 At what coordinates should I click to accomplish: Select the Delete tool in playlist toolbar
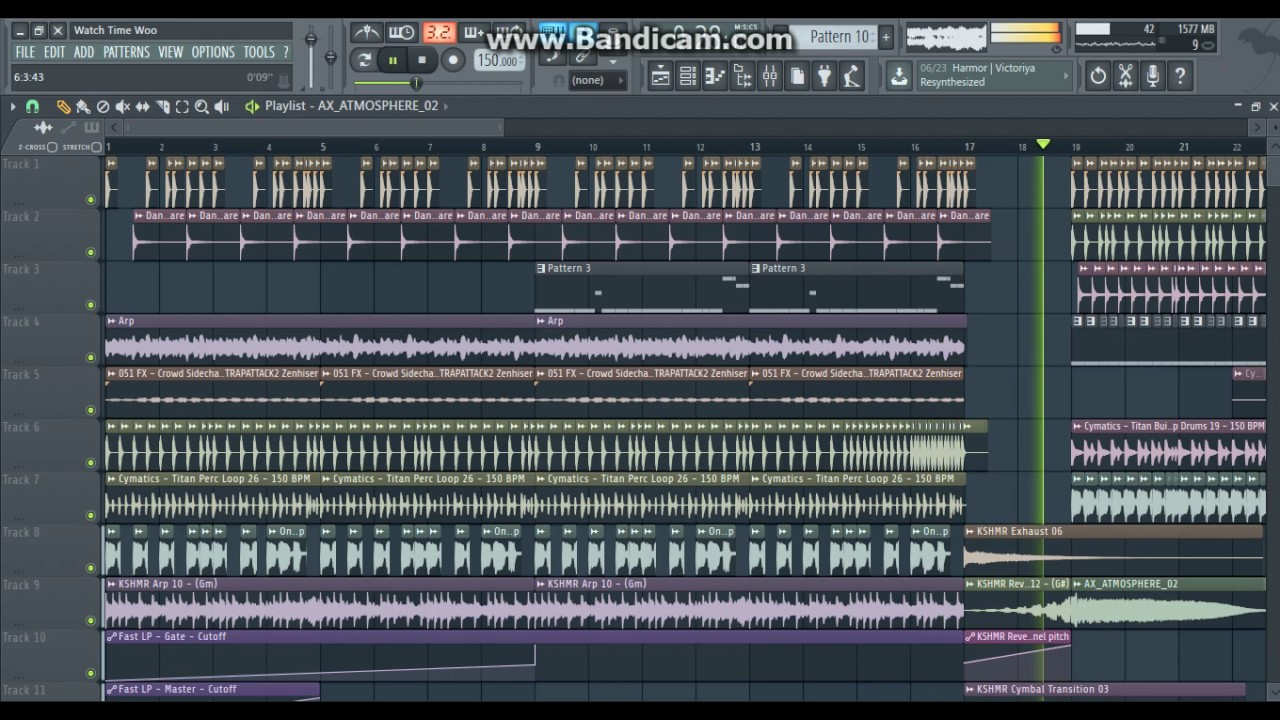click(x=103, y=106)
